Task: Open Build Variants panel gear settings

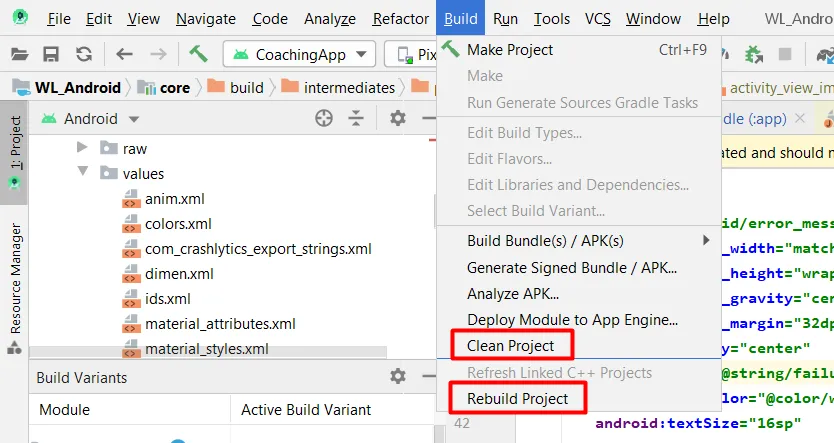Action: tap(397, 376)
